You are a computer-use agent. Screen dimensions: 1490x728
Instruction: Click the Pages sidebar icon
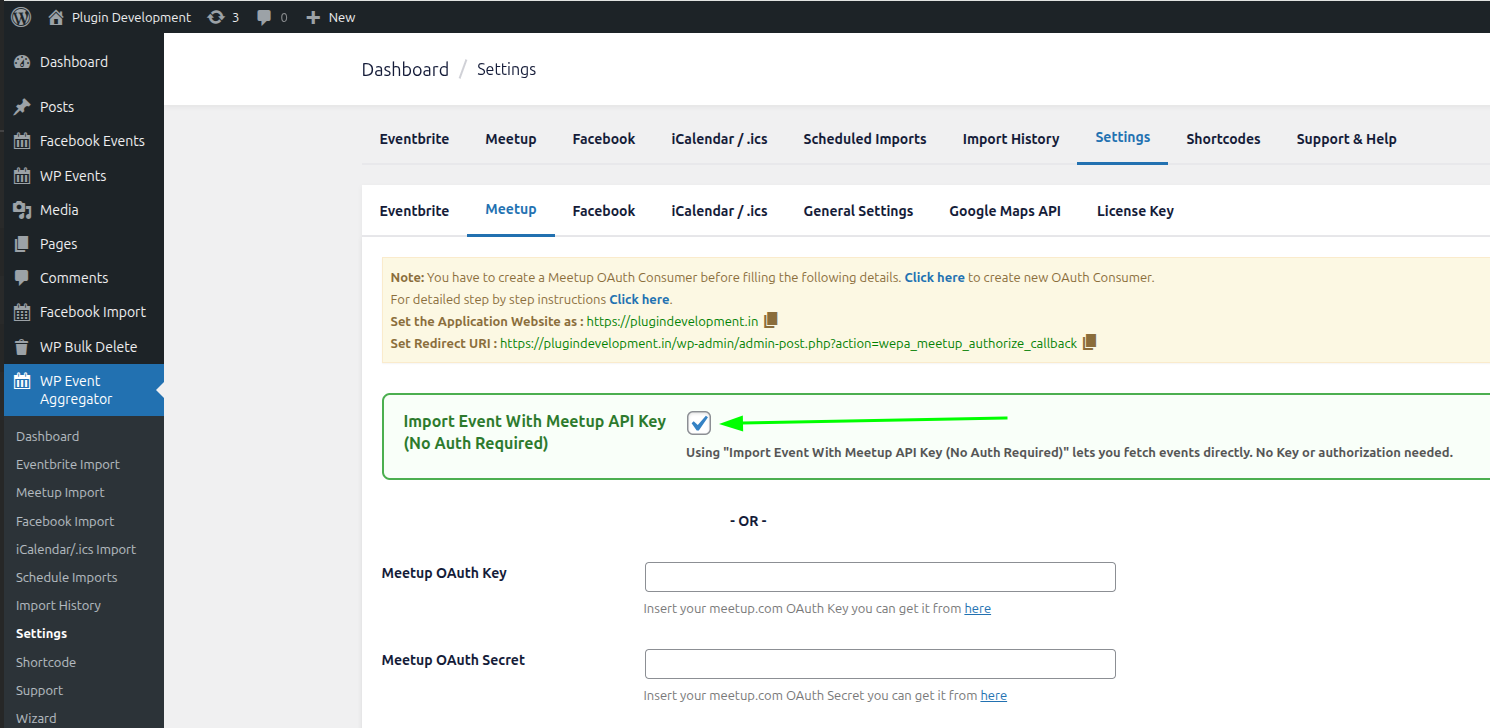(x=22, y=243)
